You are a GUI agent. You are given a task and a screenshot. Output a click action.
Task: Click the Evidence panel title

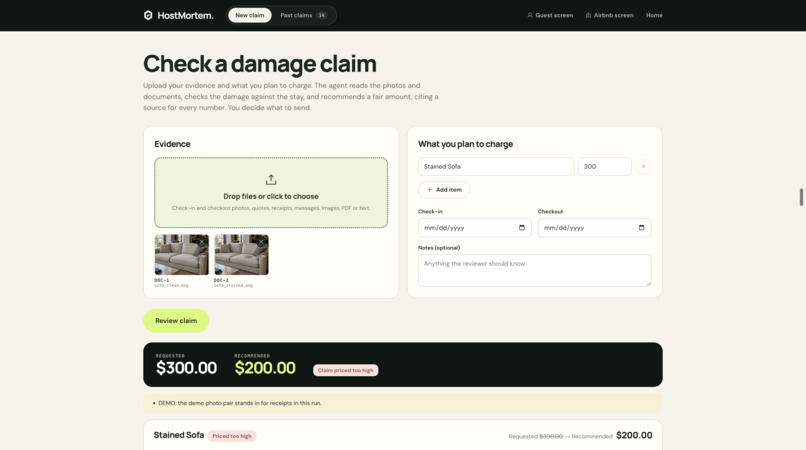172,144
